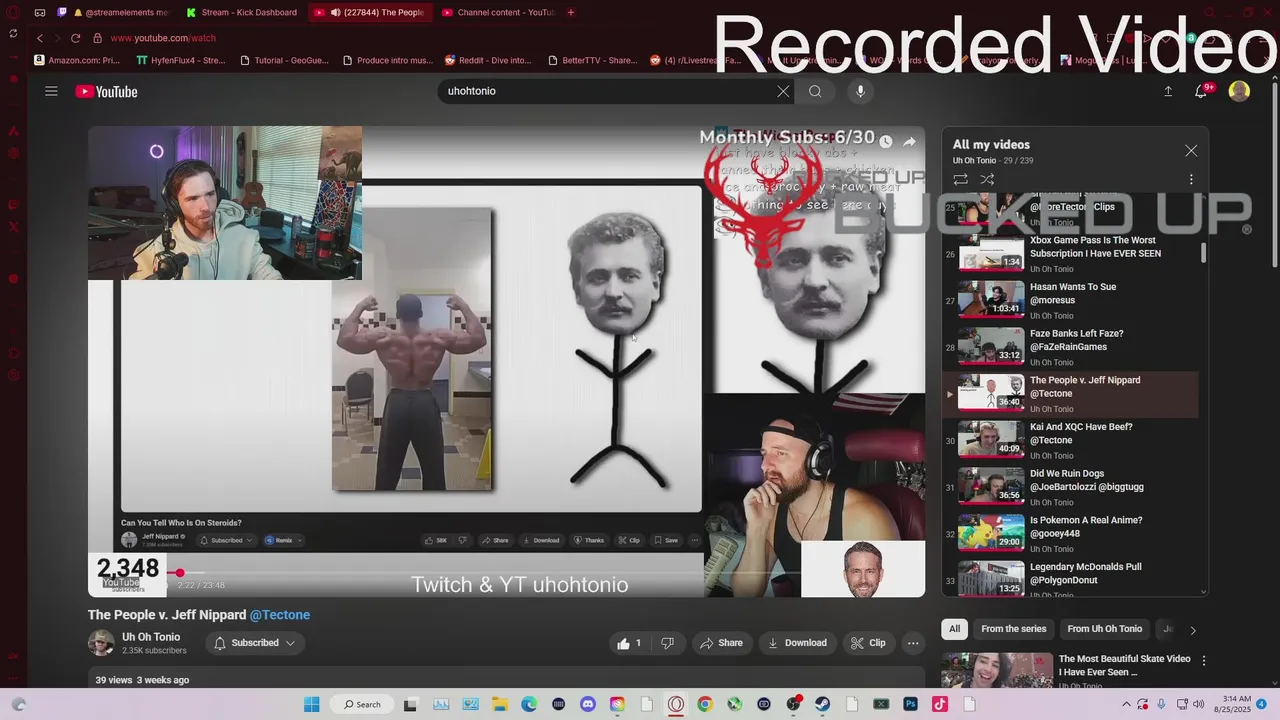Open Photoshop from the taskbar
The image size is (1280, 720).
click(x=910, y=704)
